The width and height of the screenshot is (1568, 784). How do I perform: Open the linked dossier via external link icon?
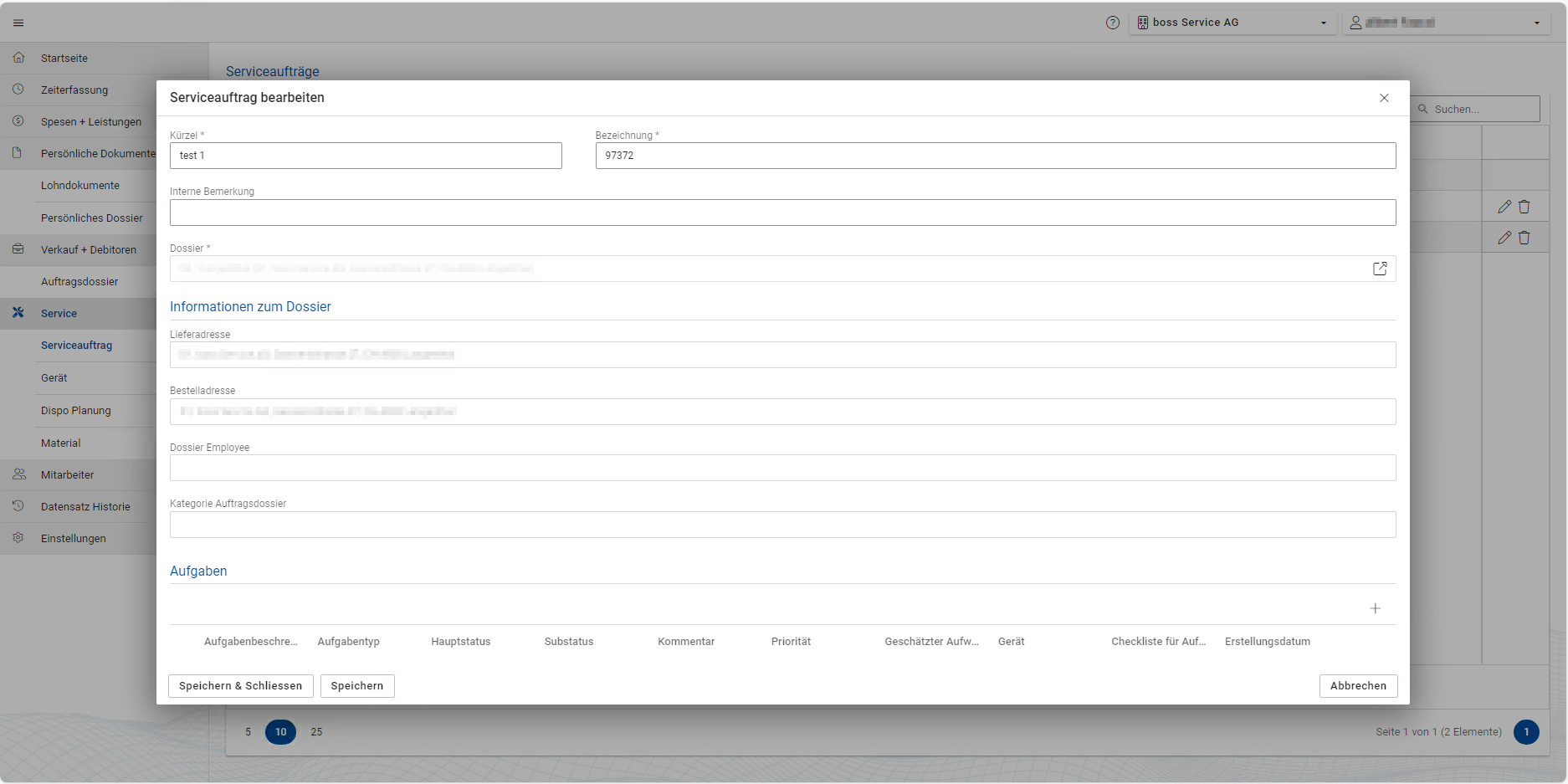[1380, 269]
